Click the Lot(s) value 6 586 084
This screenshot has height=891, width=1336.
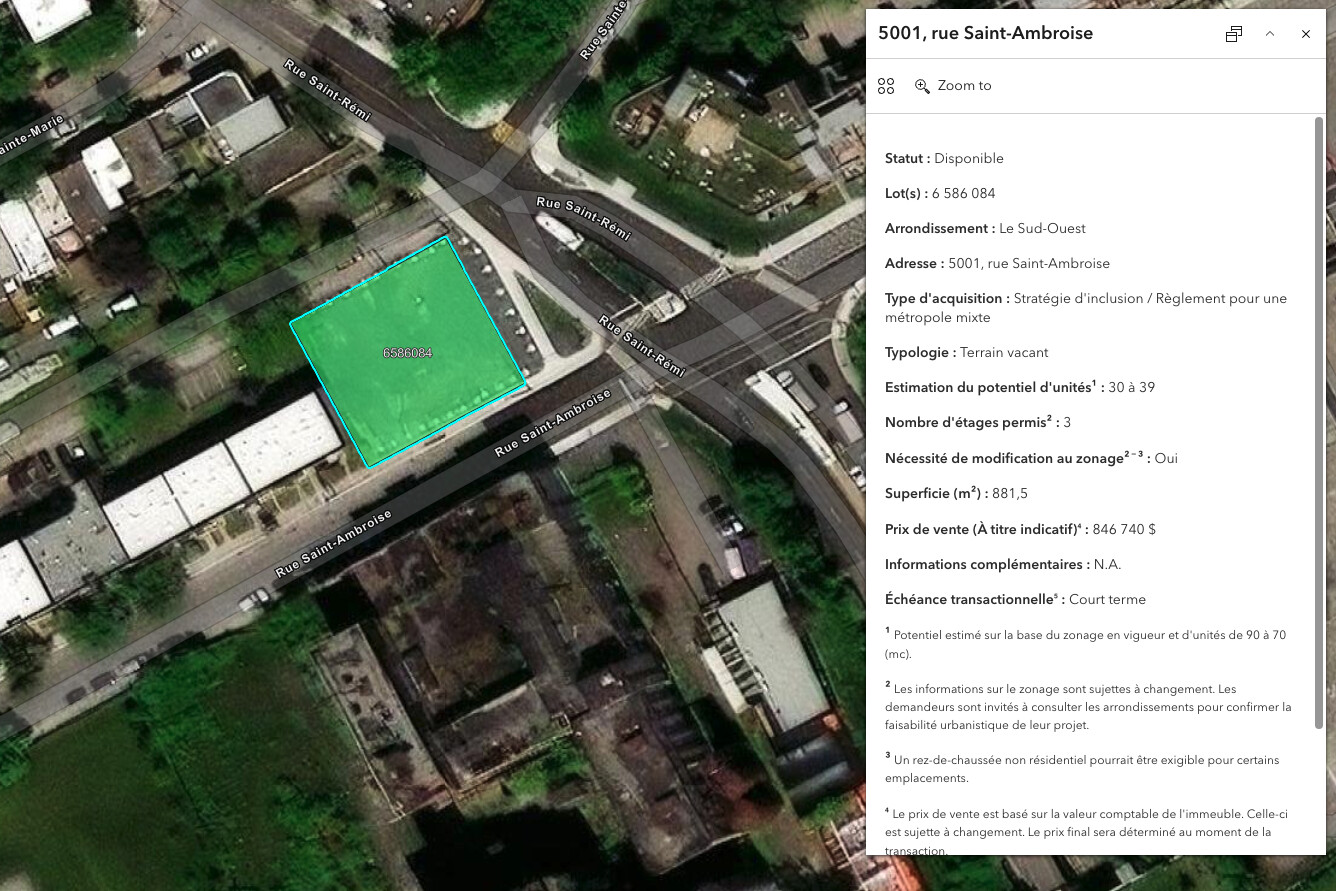963,193
